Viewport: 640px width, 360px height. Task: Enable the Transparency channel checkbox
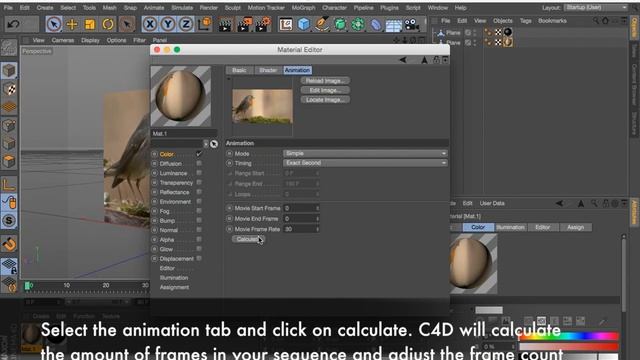[x=199, y=182]
